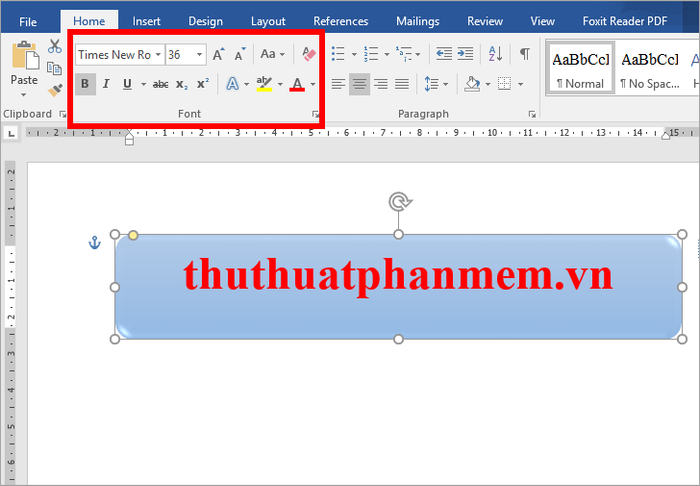Screen dimensions: 700x486
Task: Insert a numbered list
Action: click(371, 54)
